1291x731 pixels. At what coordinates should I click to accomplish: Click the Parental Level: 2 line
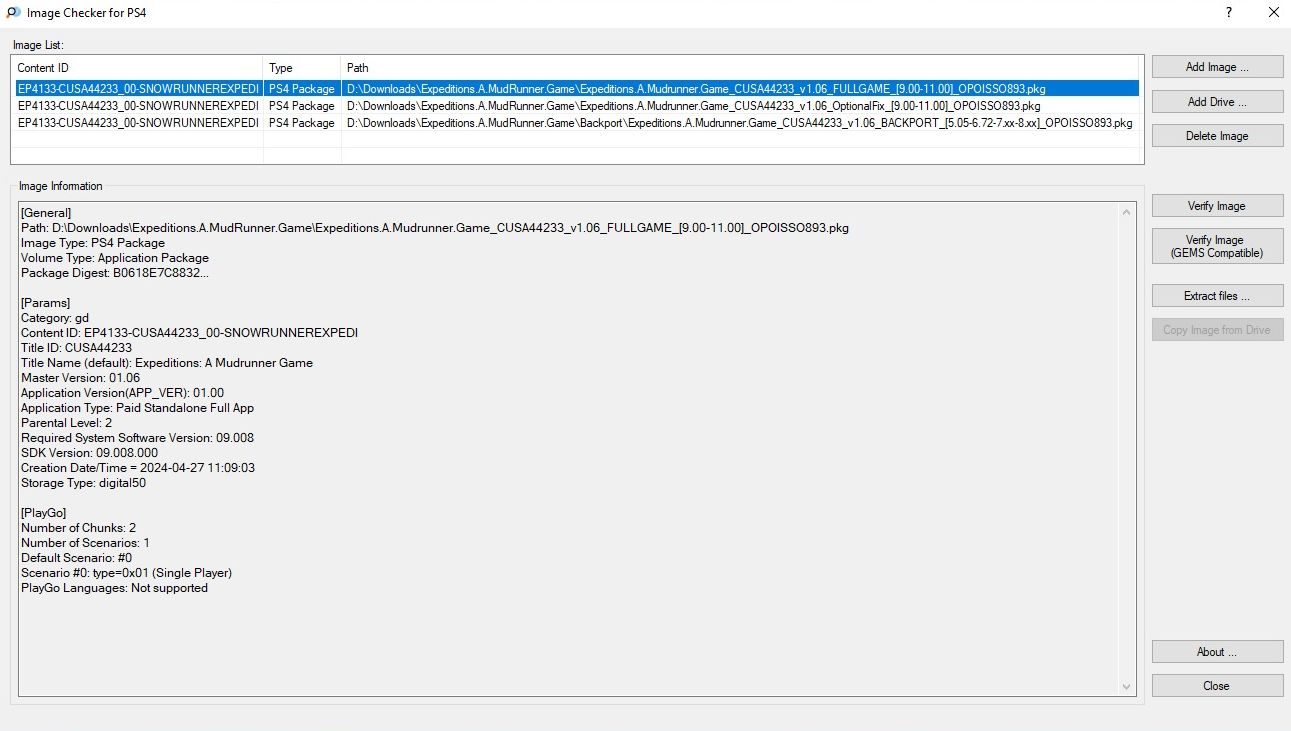(67, 423)
